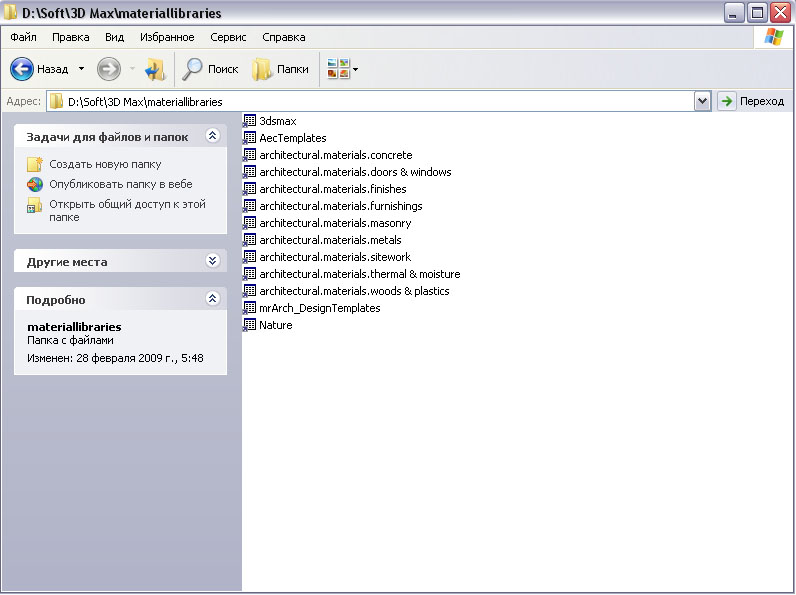This screenshot has width=796, height=595.
Task: Click the architectural.materials.masonry file name
Action: click(x=335, y=223)
